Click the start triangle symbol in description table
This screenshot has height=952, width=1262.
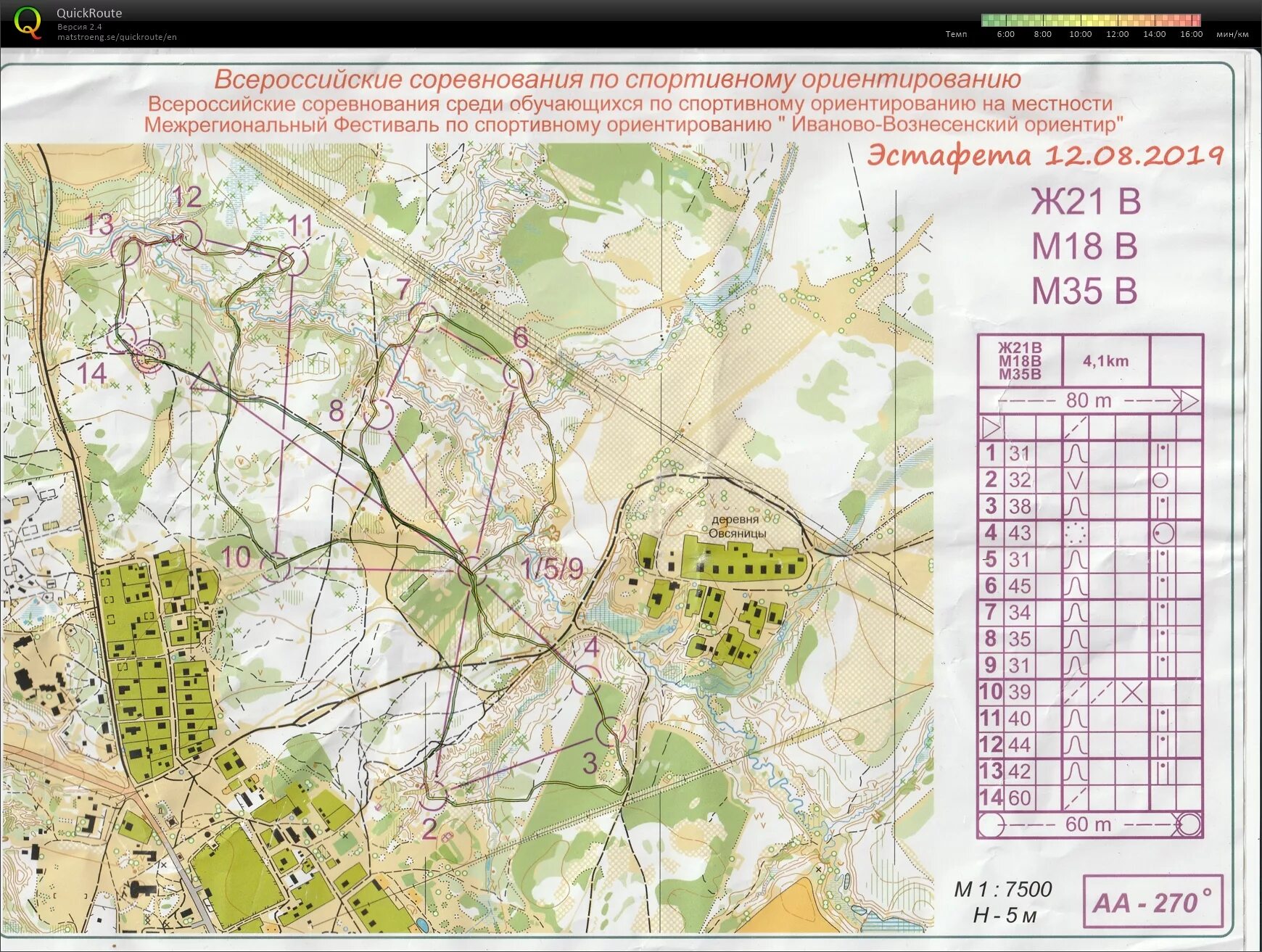point(990,427)
